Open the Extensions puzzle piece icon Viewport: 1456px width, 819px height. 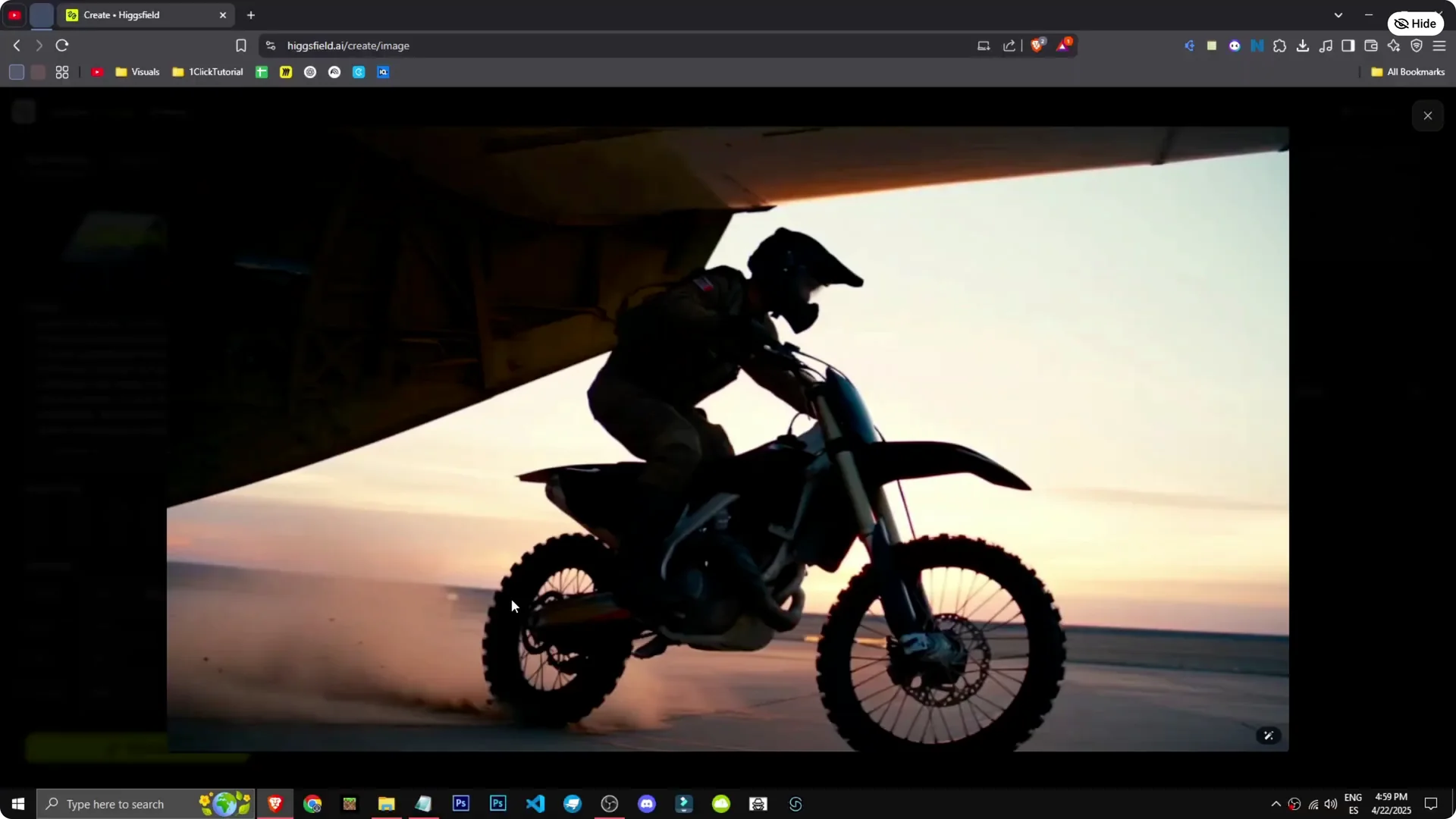[1280, 45]
